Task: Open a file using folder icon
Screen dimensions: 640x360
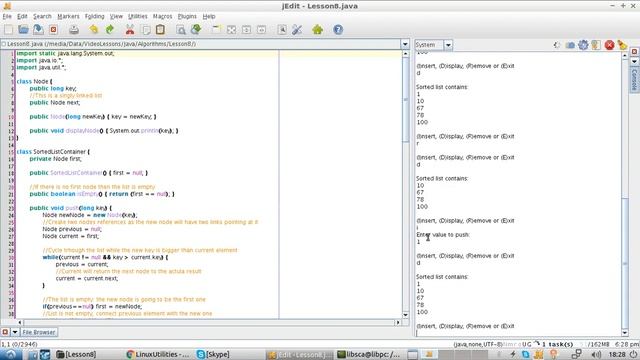Action: click(23, 29)
